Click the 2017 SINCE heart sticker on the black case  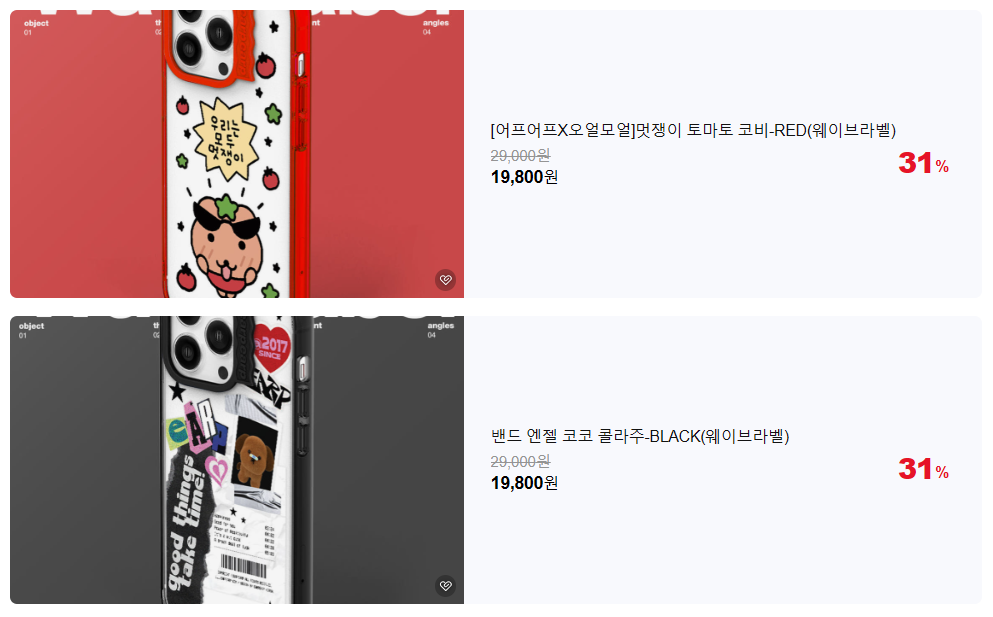coord(272,347)
